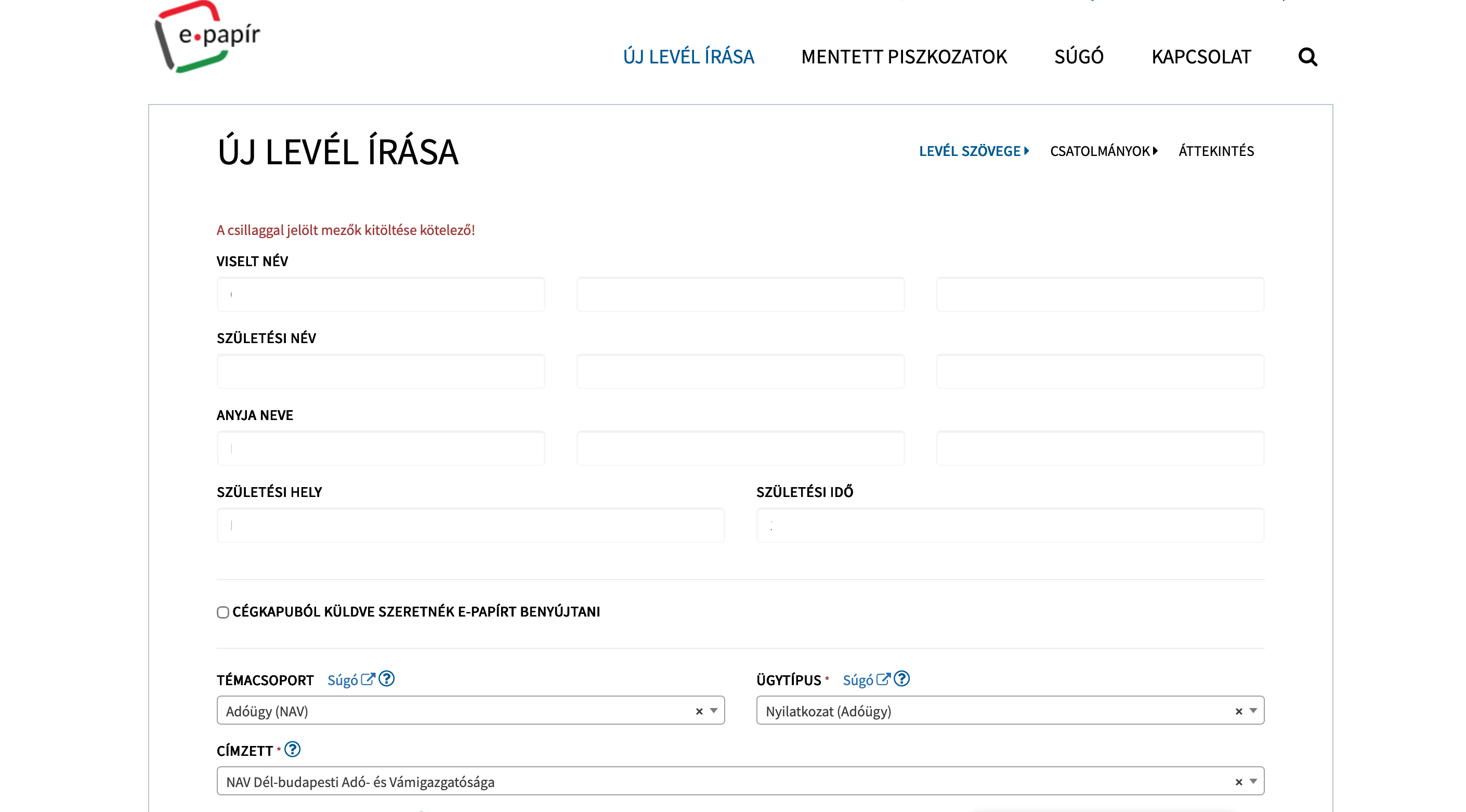Clear the NAV Dél-budapesti recipient selection
Screen dimensions: 1466x812
(1238, 782)
